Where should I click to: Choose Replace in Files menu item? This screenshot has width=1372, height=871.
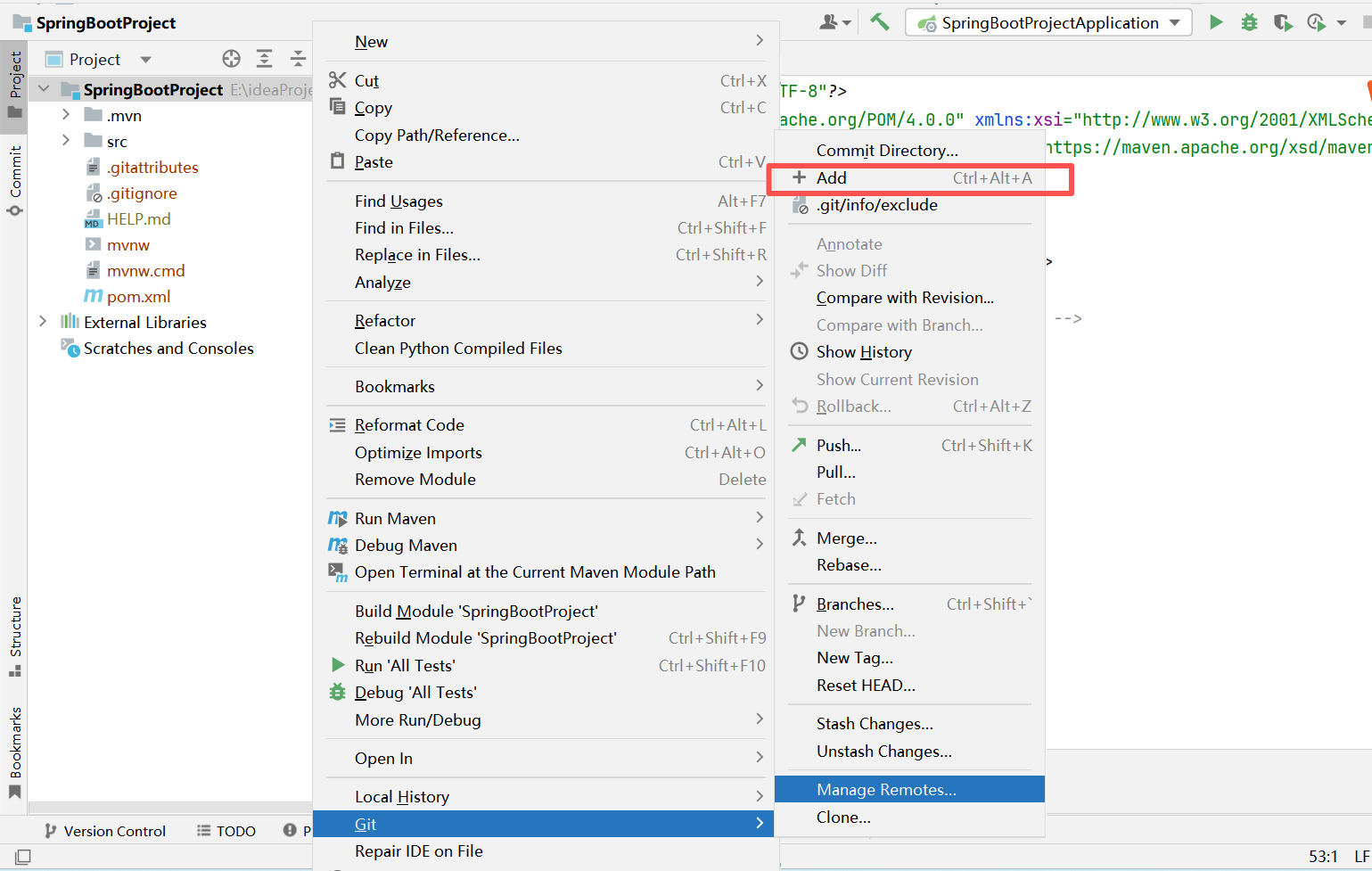546,255
